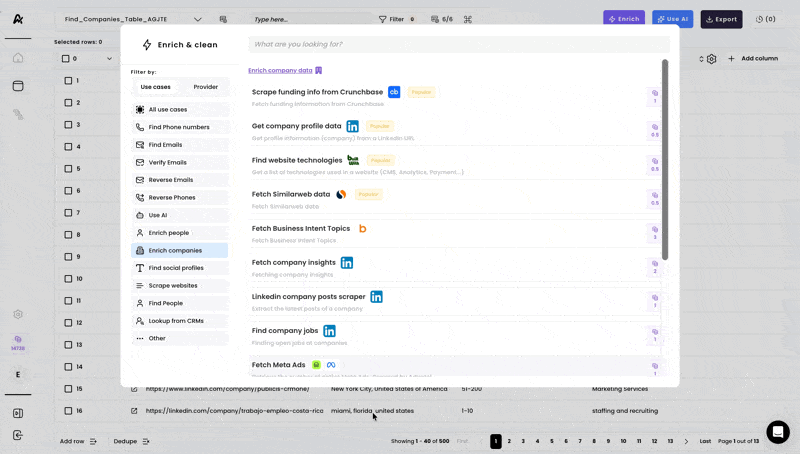The width and height of the screenshot is (800, 454).
Task: Click the purple Enrich button
Action: (x=624, y=19)
